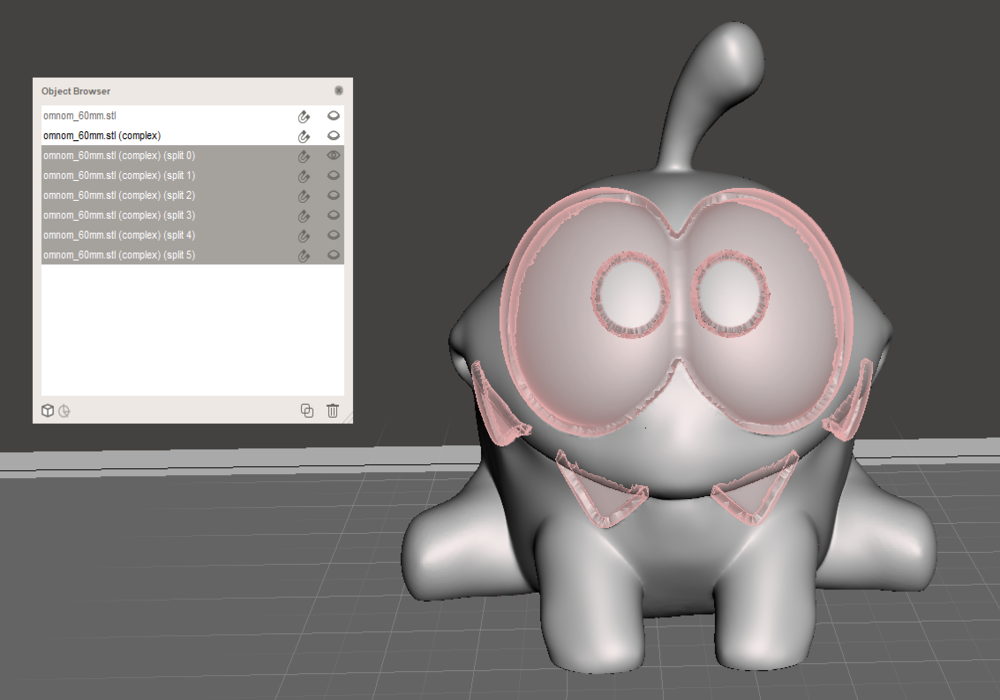Duplicate the selected objects with the copy icon
This screenshot has width=1000, height=700.
[x=307, y=411]
